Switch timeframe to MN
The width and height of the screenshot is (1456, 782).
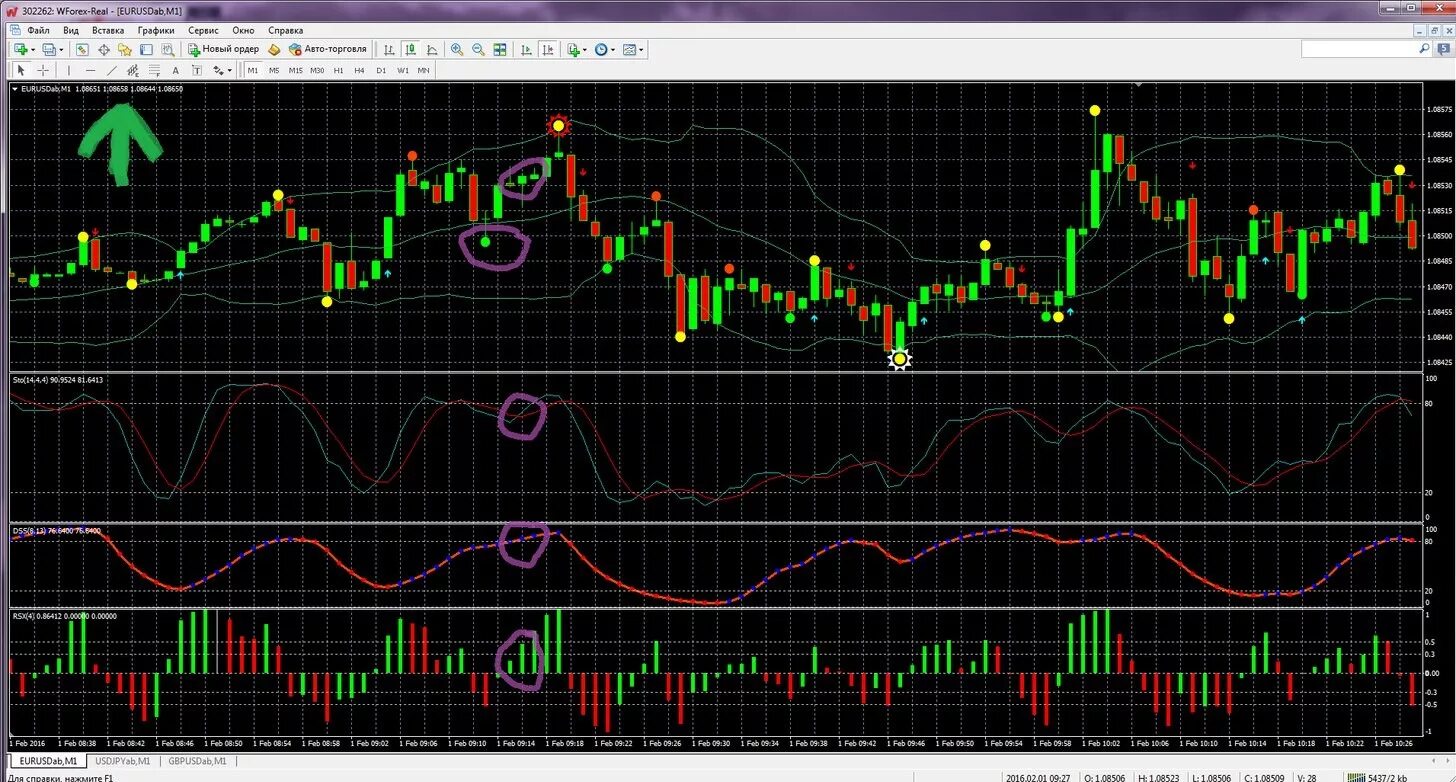pyautogui.click(x=423, y=70)
